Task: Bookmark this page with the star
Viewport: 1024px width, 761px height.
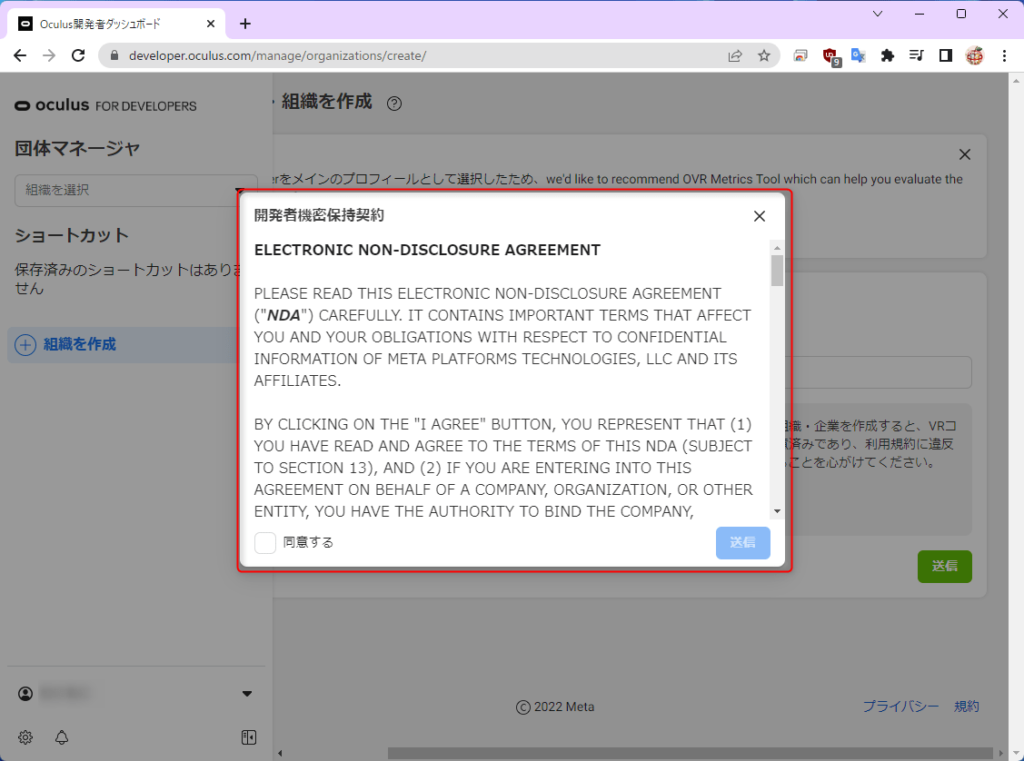Action: [x=764, y=56]
